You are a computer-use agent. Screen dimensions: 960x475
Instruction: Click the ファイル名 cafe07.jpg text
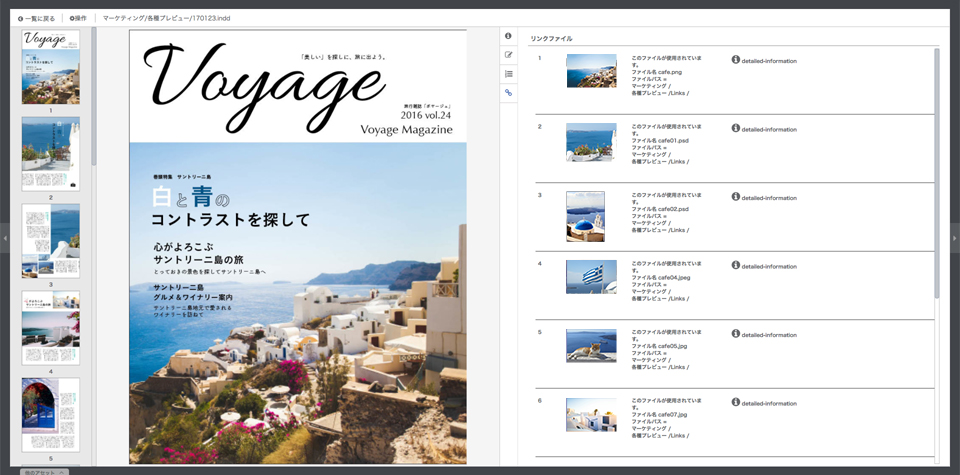(x=659, y=414)
